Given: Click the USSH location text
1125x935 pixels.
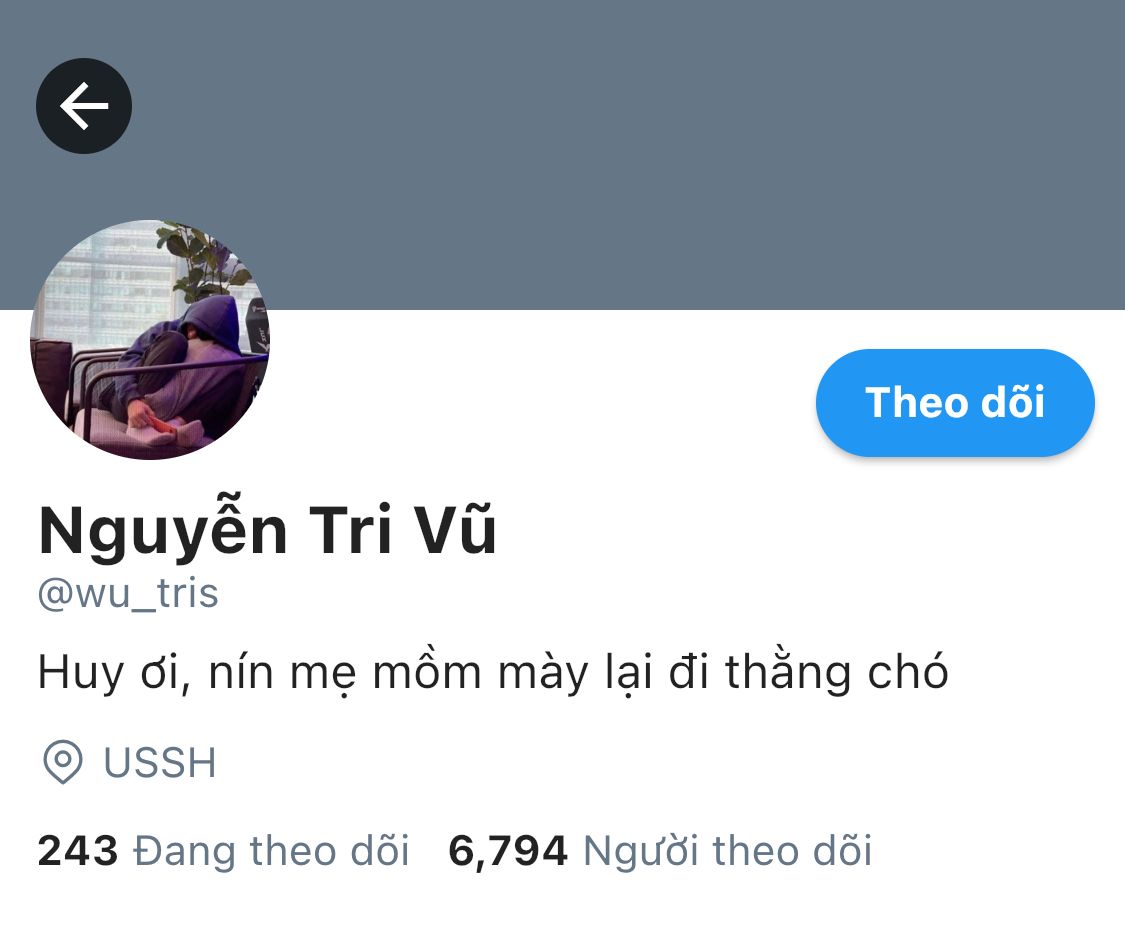Looking at the screenshot, I should 160,762.
